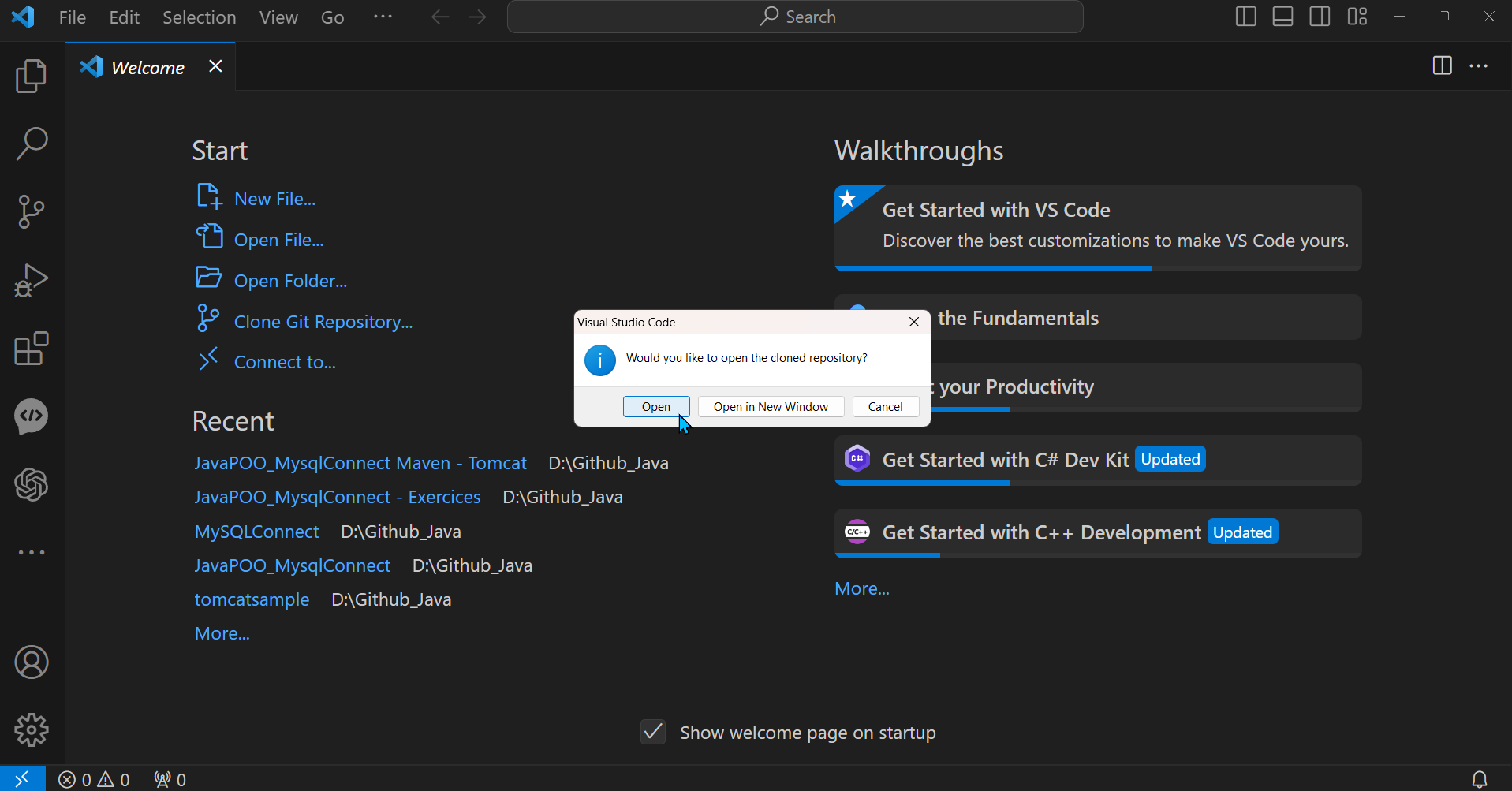1512x791 pixels.
Task: Open Run and Debug view
Action: (32, 280)
